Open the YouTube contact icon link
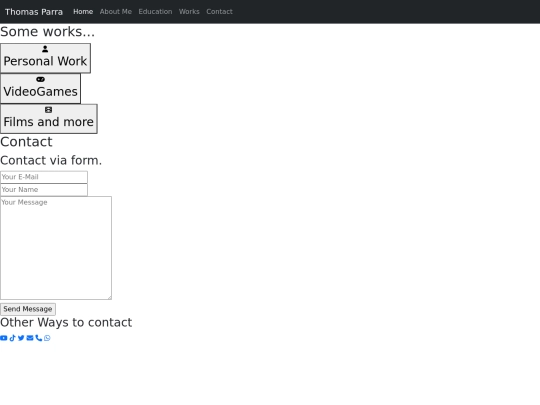This screenshot has height=405, width=540. pos(4,338)
